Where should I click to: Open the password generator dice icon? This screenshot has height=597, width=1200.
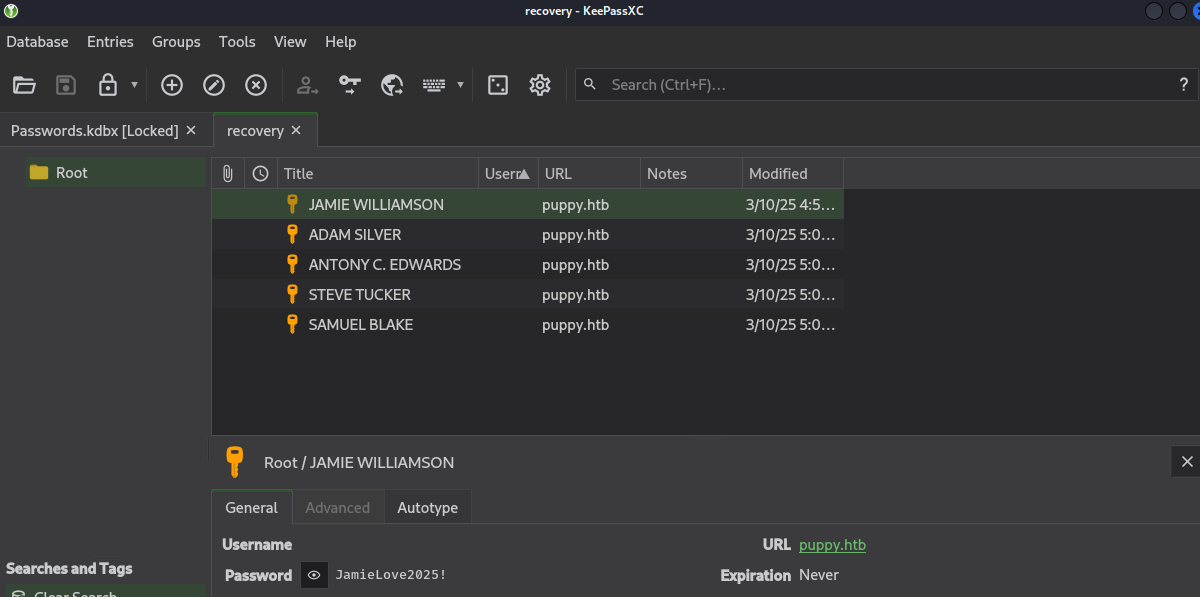coord(497,85)
